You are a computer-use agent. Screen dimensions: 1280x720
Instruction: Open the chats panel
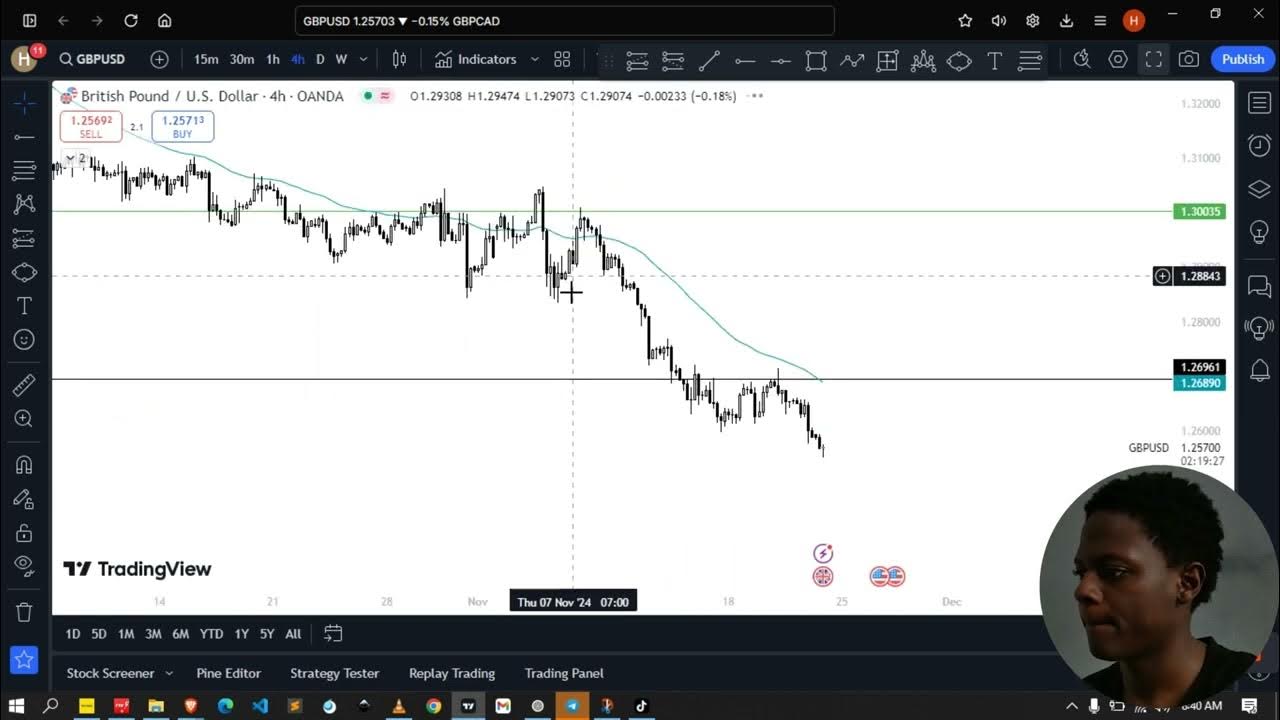1259,287
